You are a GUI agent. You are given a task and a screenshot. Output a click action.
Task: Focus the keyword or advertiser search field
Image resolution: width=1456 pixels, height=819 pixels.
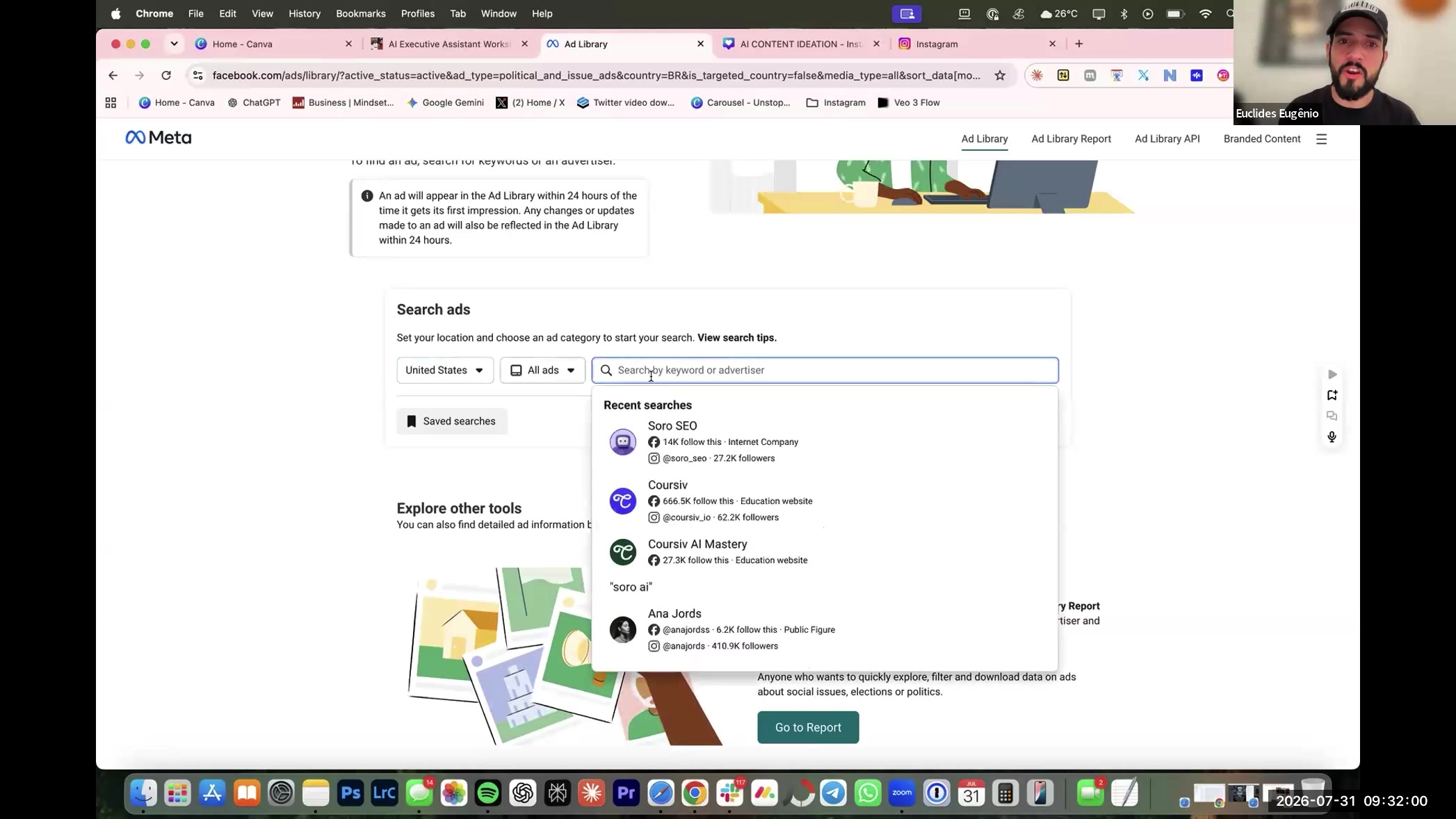pyautogui.click(x=825, y=371)
